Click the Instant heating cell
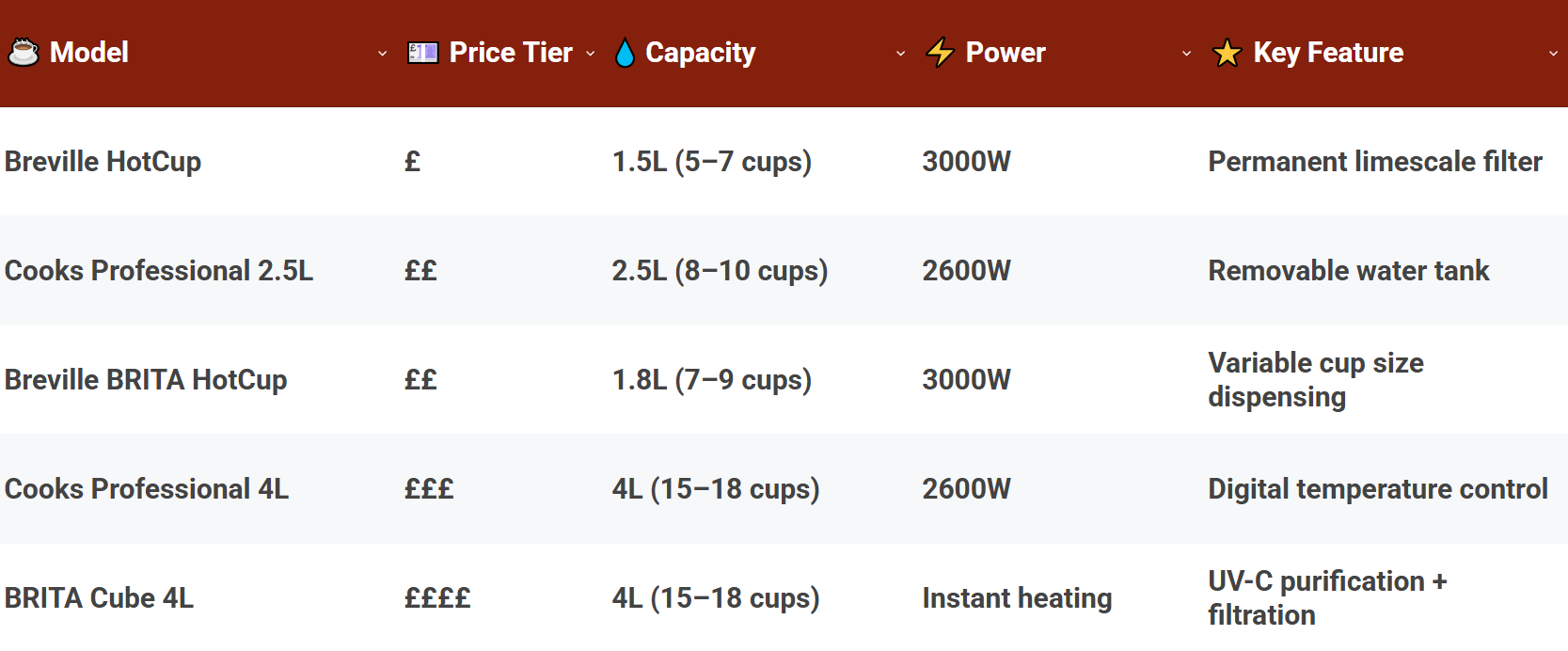Screen dimensions: 1568x651 coord(1018,597)
